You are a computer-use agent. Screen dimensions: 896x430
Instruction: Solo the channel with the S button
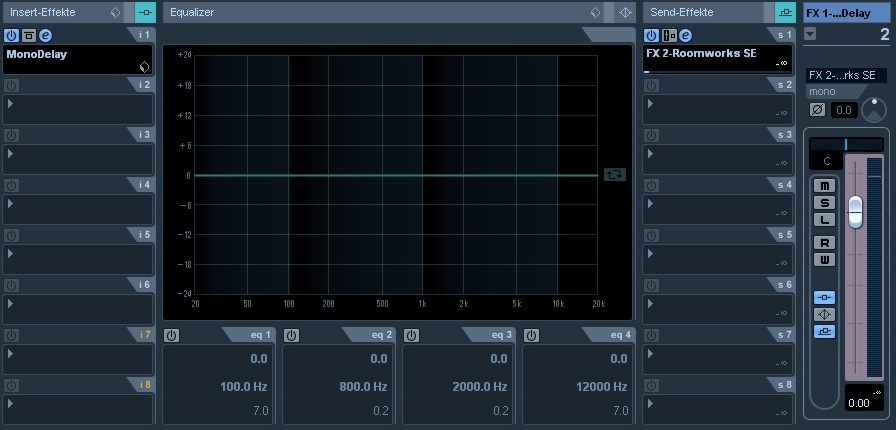(x=825, y=203)
